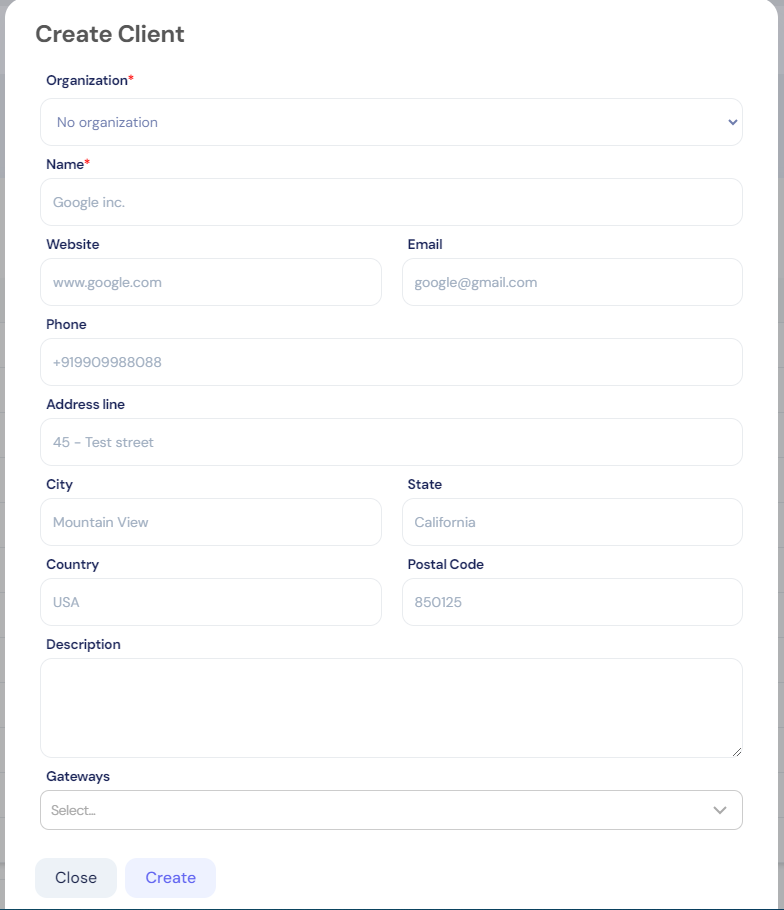Click the Website input field
Screen dimensions: 784x910
(x=210, y=282)
